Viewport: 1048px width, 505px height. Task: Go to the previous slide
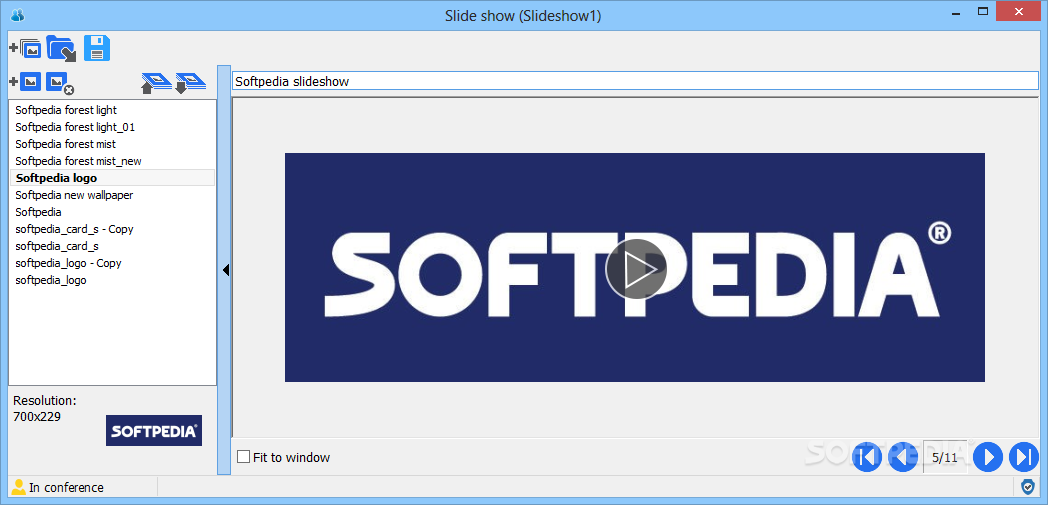point(902,457)
